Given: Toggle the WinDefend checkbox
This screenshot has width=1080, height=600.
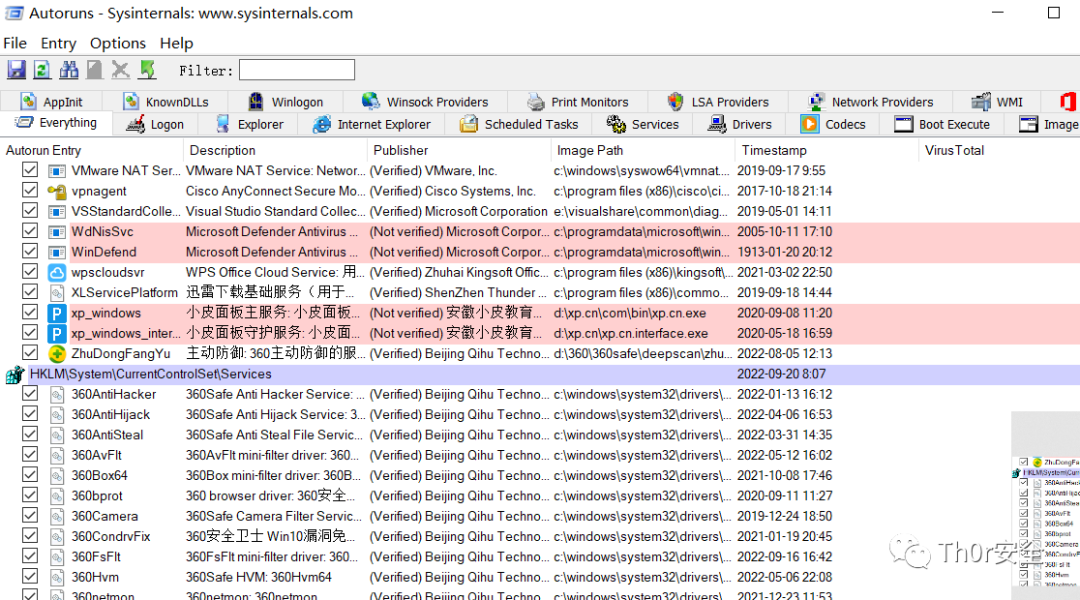Looking at the screenshot, I should coord(30,251).
